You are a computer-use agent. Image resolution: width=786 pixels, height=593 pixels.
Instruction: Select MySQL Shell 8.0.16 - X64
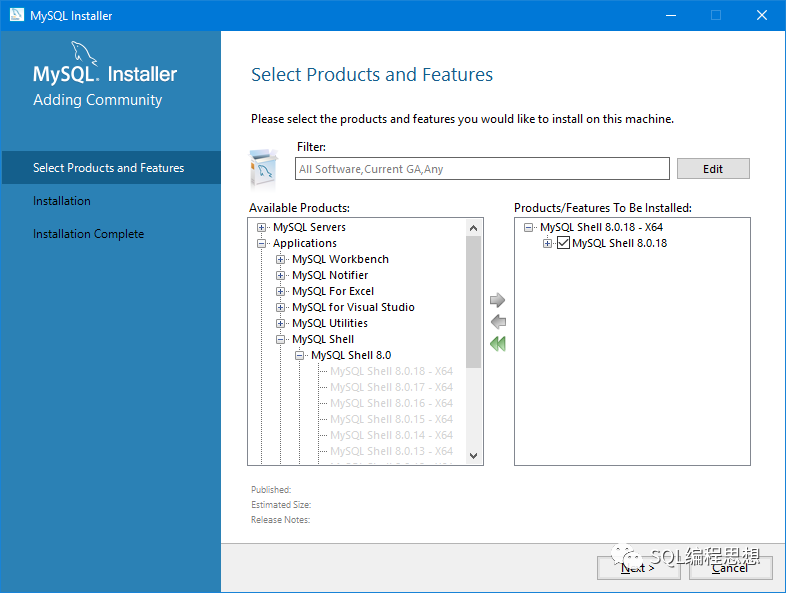pos(391,404)
